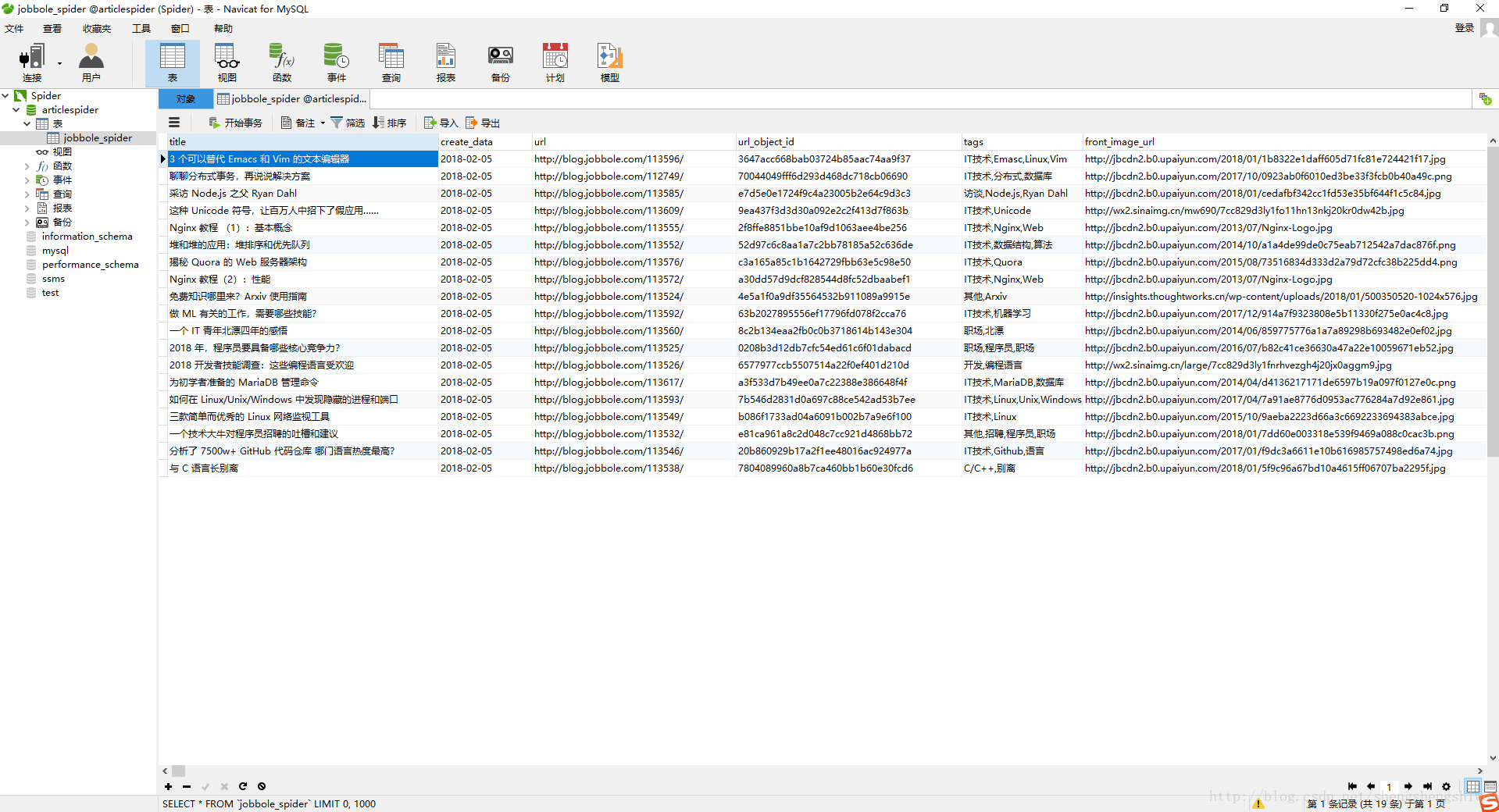The width and height of the screenshot is (1499, 812).
Task: Open the 函数 function toolbar icon
Action: coord(282,62)
